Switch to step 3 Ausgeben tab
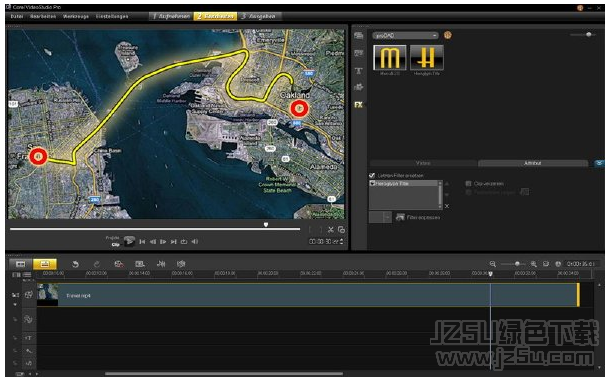Viewport: 612px width, 384px height. (x=259, y=16)
